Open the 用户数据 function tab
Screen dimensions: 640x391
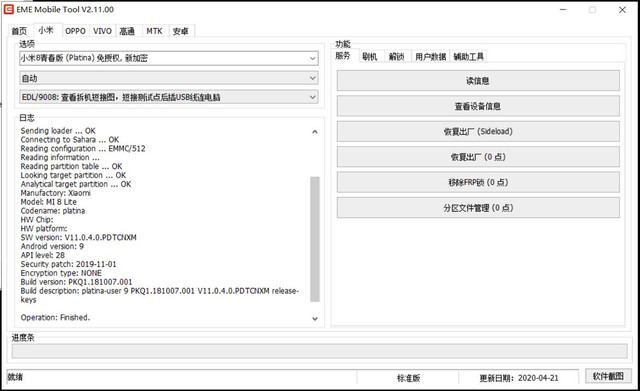tap(431, 57)
